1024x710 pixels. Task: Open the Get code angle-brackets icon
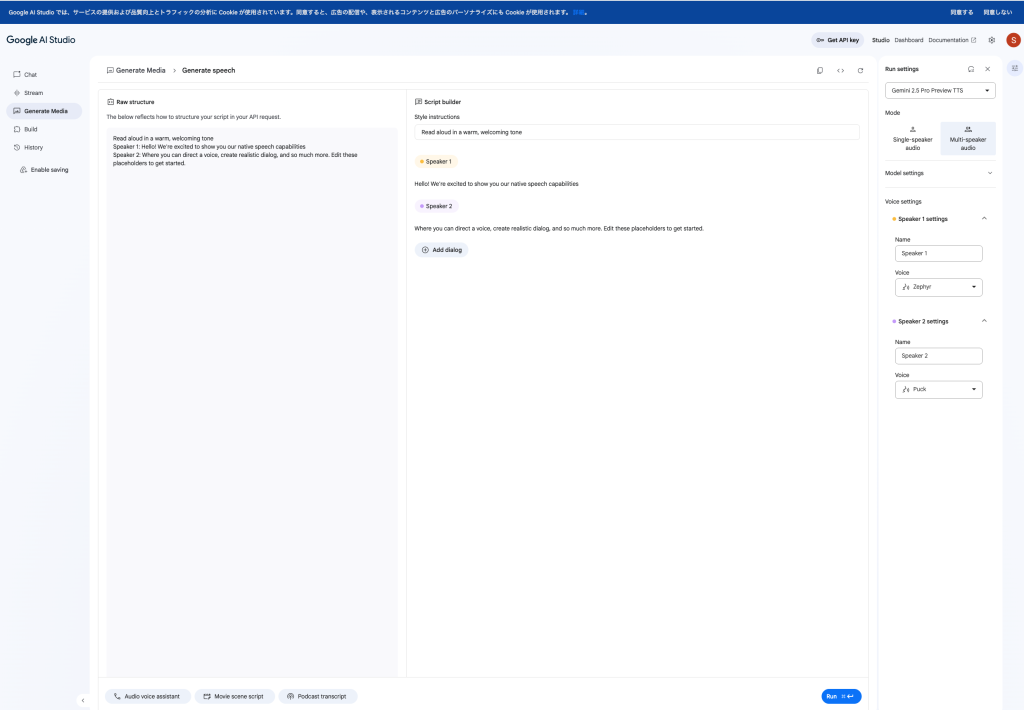click(x=840, y=71)
